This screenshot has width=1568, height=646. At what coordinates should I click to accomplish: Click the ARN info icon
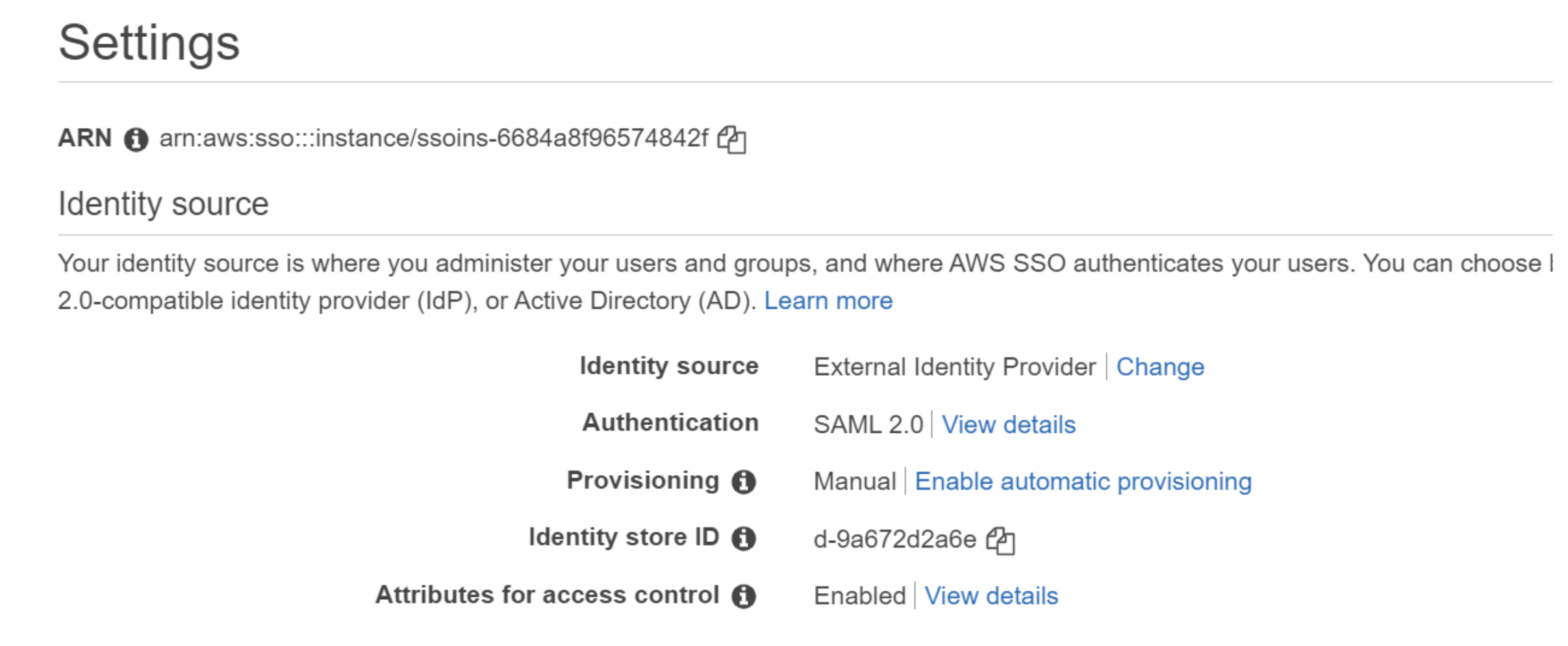(136, 138)
